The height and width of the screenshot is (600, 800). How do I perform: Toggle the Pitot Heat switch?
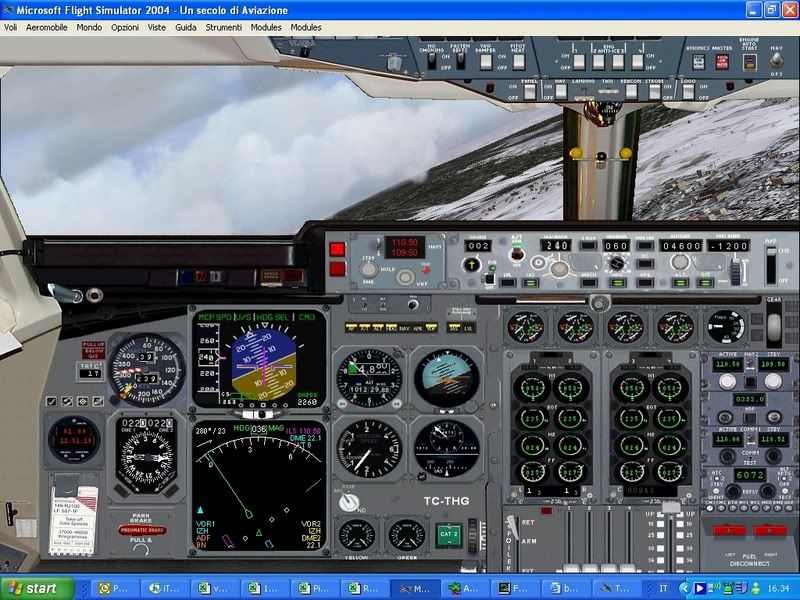518,62
